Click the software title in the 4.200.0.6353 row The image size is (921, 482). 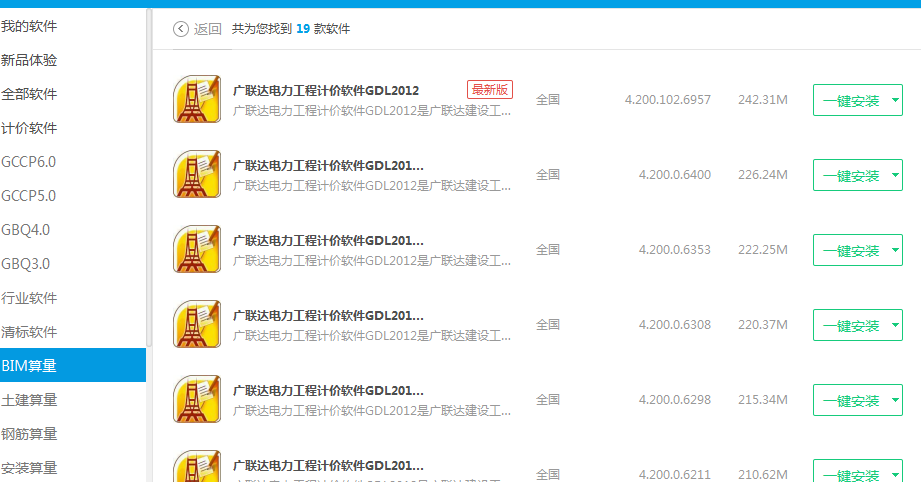click(x=328, y=241)
